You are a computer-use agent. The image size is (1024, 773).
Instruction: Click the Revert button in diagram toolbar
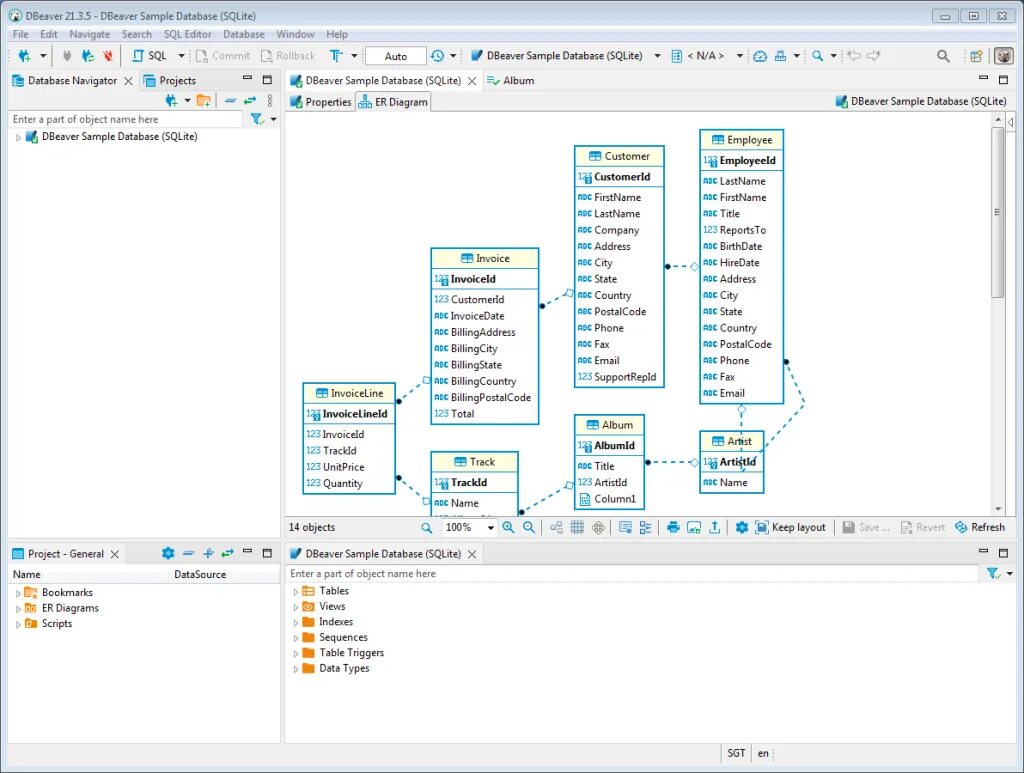(923, 528)
